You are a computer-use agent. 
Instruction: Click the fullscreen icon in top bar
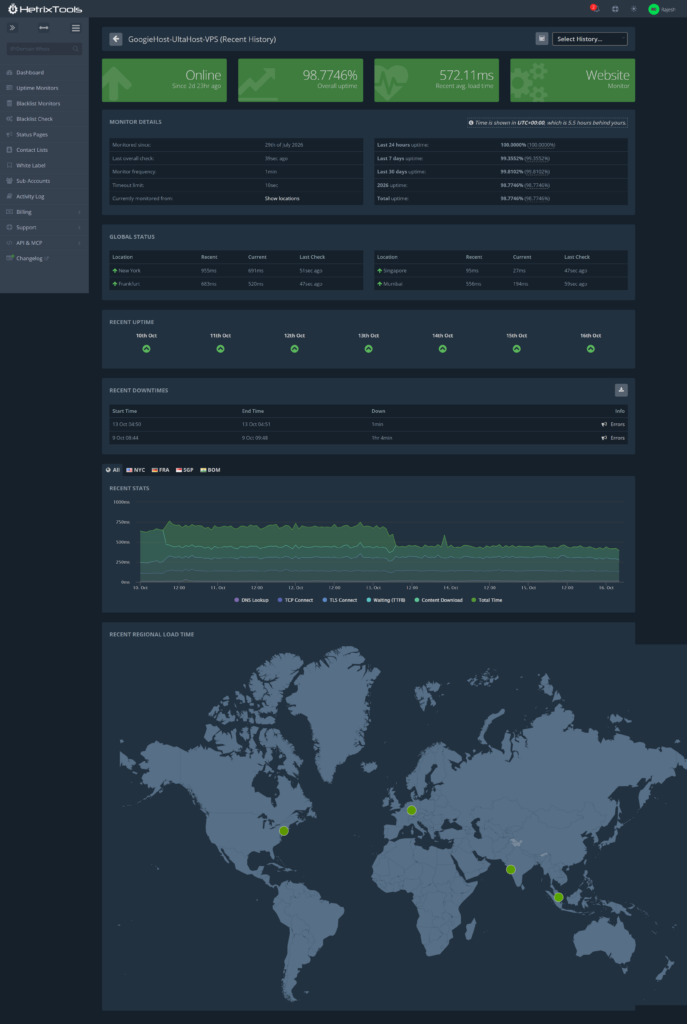pyautogui.click(x=615, y=9)
